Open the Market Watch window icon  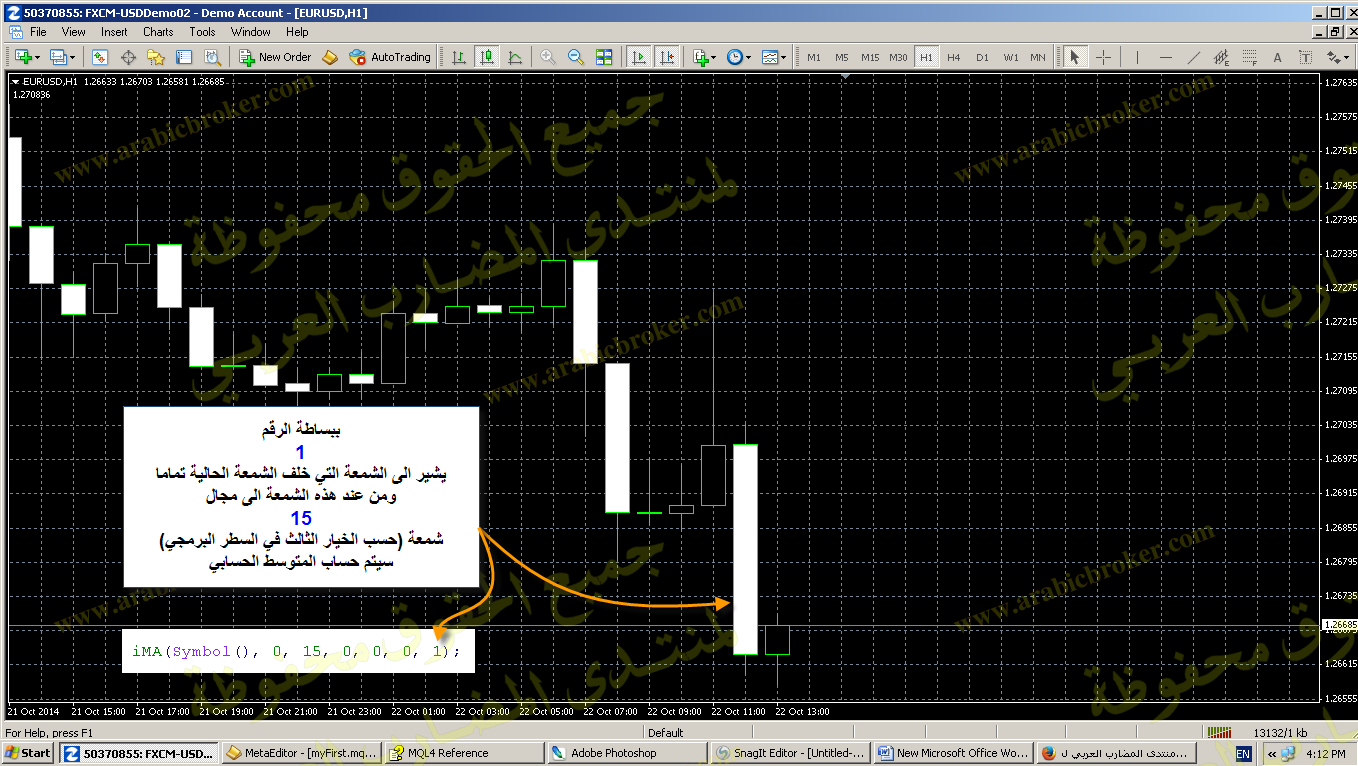[100, 57]
